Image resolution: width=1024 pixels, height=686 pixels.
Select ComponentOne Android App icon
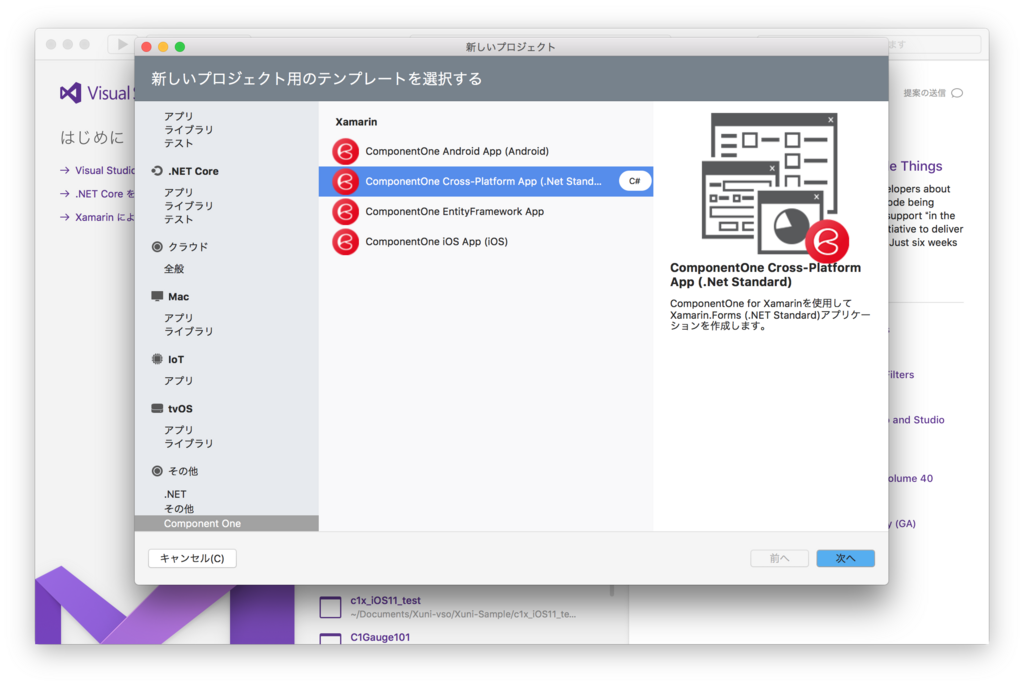click(x=345, y=152)
